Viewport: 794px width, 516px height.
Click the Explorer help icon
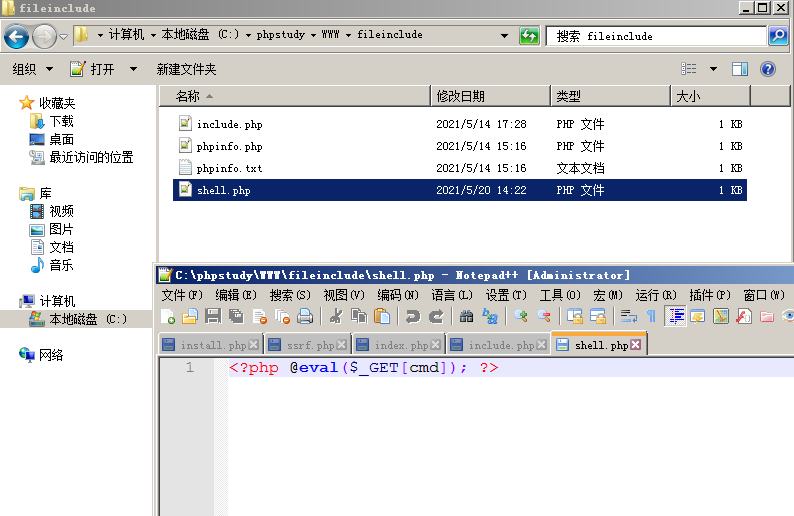(x=768, y=69)
